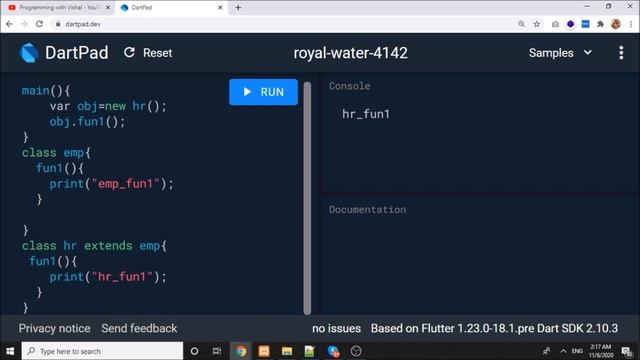Click the Chrome taskbar icon

[240, 351]
